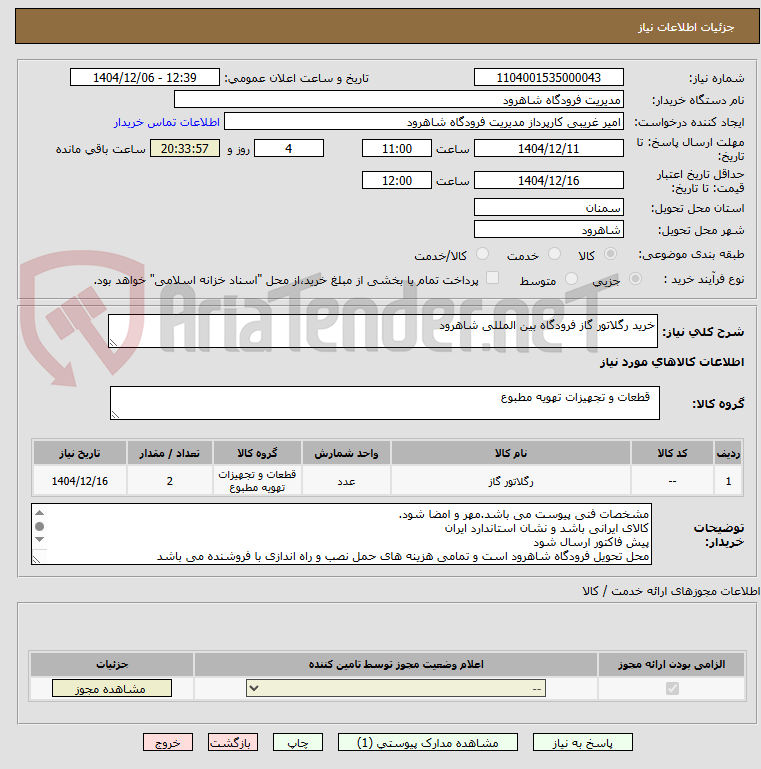
Task: Click the گروه کالا text area
Action: pyautogui.click(x=384, y=403)
